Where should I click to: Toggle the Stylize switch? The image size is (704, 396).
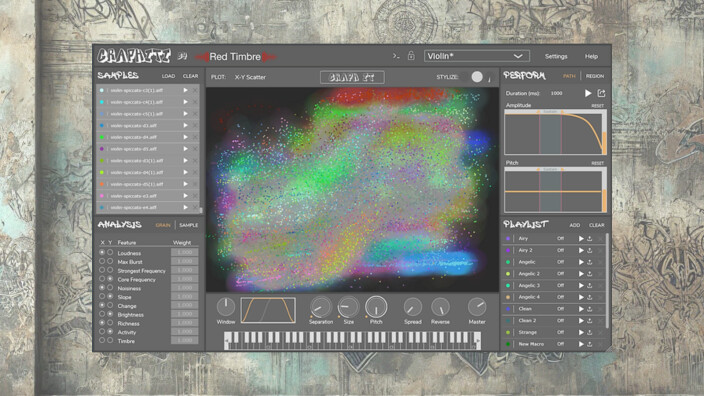tap(477, 77)
